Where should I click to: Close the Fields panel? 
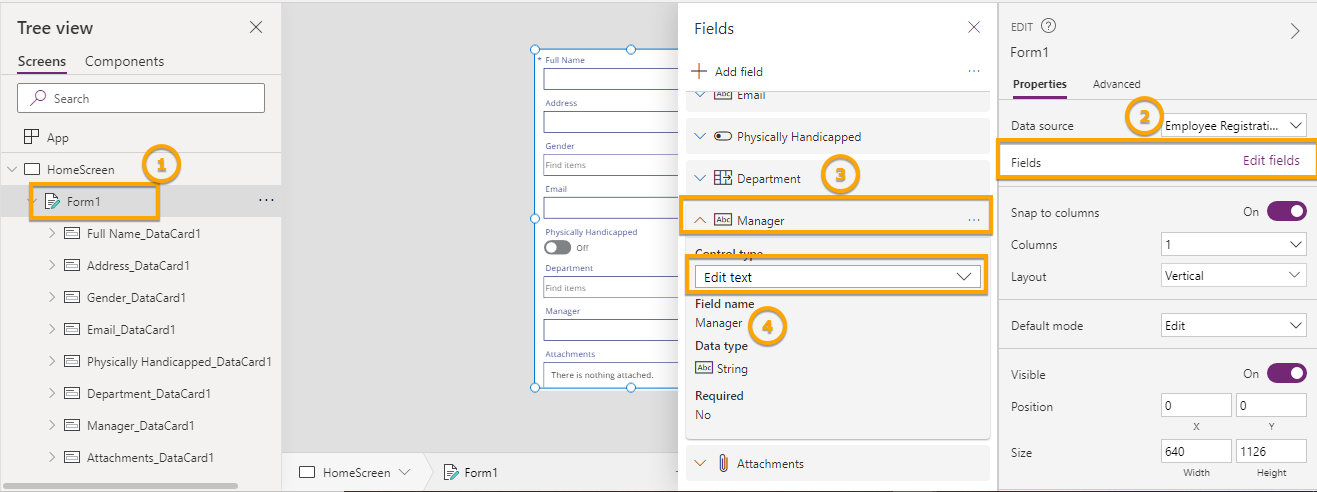coord(974,28)
